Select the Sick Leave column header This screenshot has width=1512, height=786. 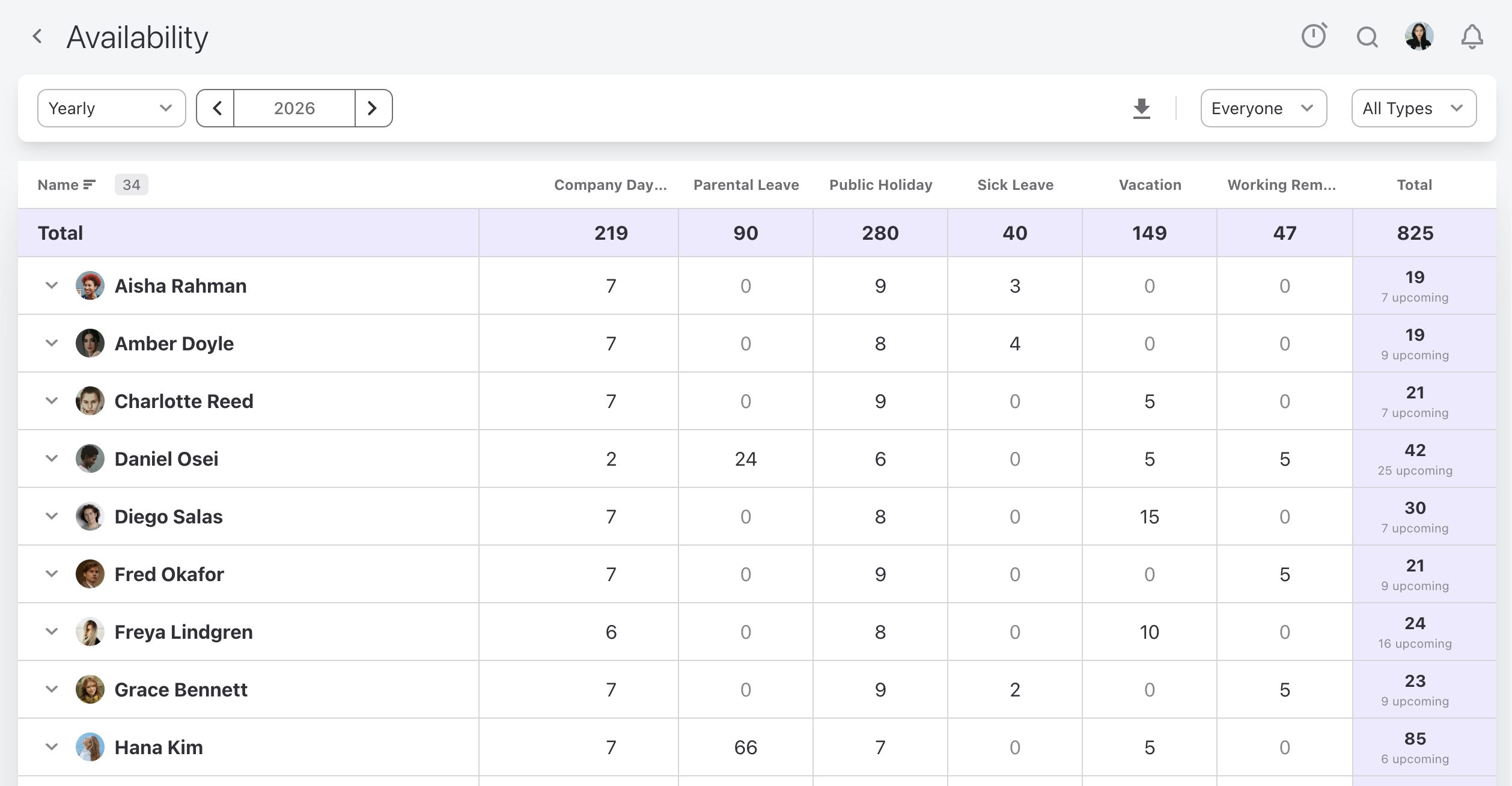coord(1015,185)
